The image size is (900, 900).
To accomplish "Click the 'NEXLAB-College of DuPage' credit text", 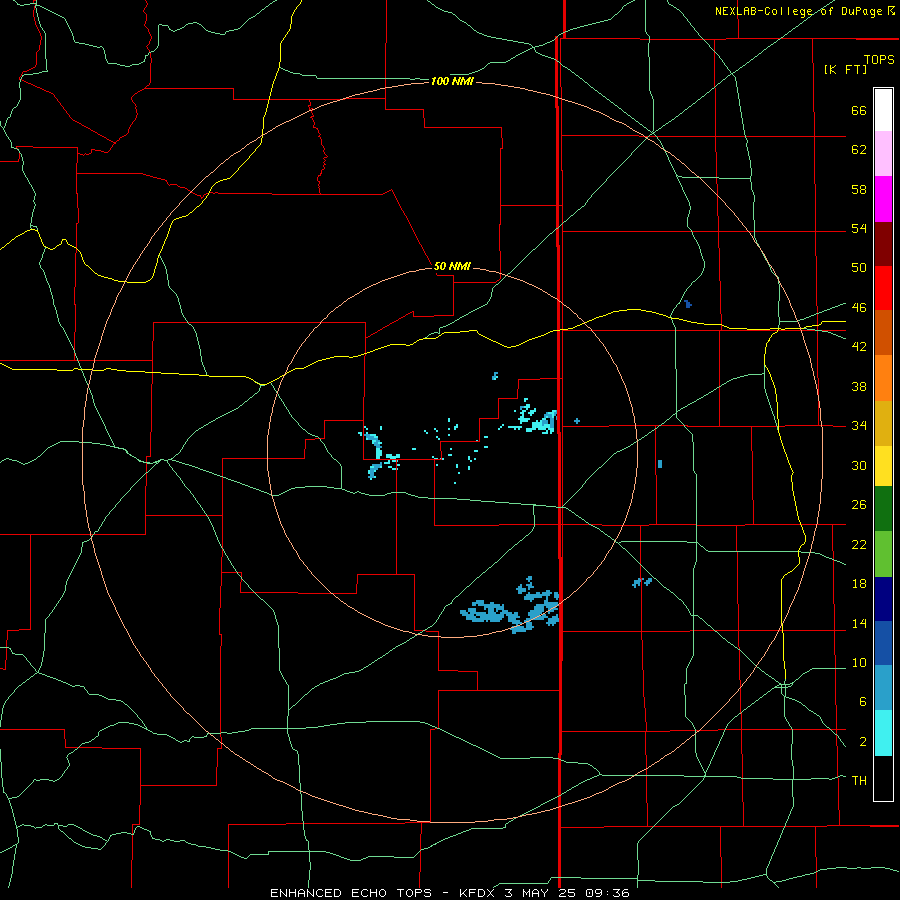I will 800,11.
